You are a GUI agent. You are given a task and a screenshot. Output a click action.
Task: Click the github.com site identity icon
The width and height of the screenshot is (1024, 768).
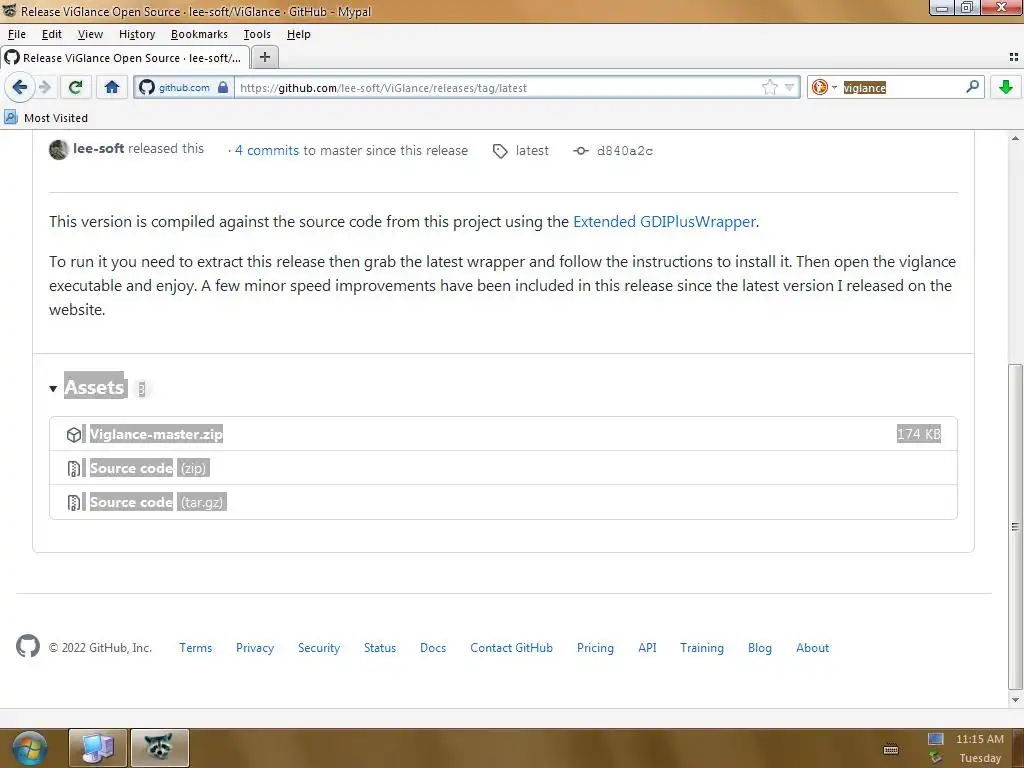coord(184,88)
